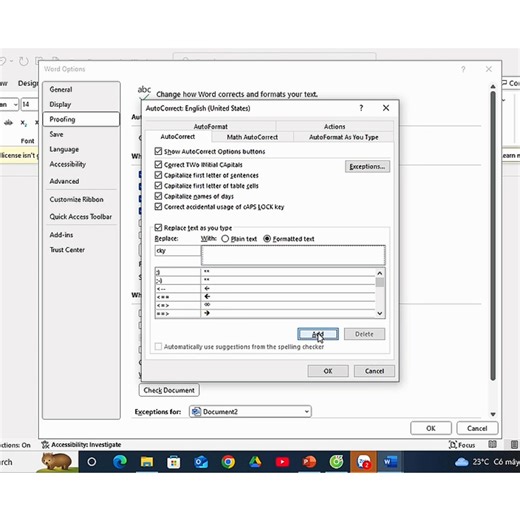The width and height of the screenshot is (520, 520).
Task: Launch Google Chrome from taskbar
Action: [x=228, y=462]
